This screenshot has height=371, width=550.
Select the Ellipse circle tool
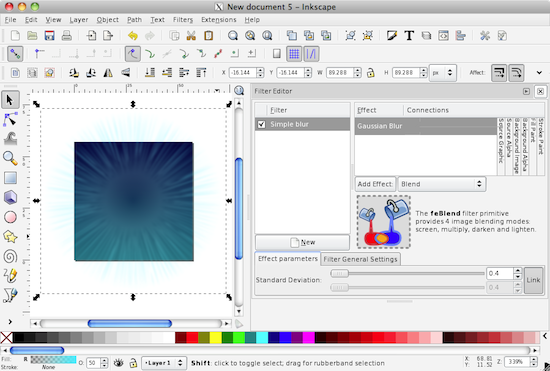(x=10, y=217)
